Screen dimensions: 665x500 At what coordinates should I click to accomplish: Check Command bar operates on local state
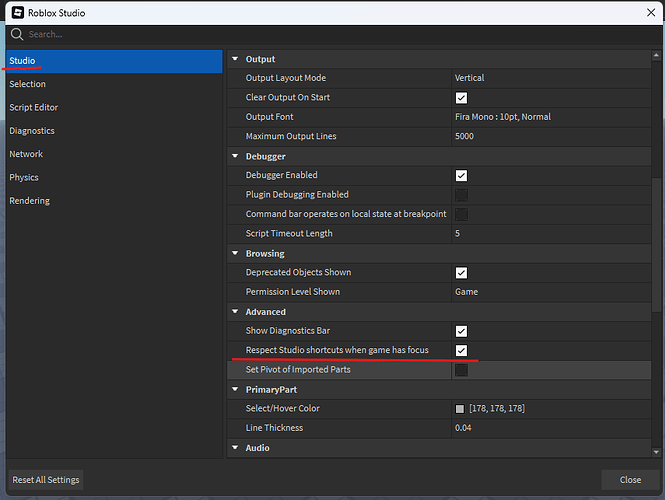point(461,214)
